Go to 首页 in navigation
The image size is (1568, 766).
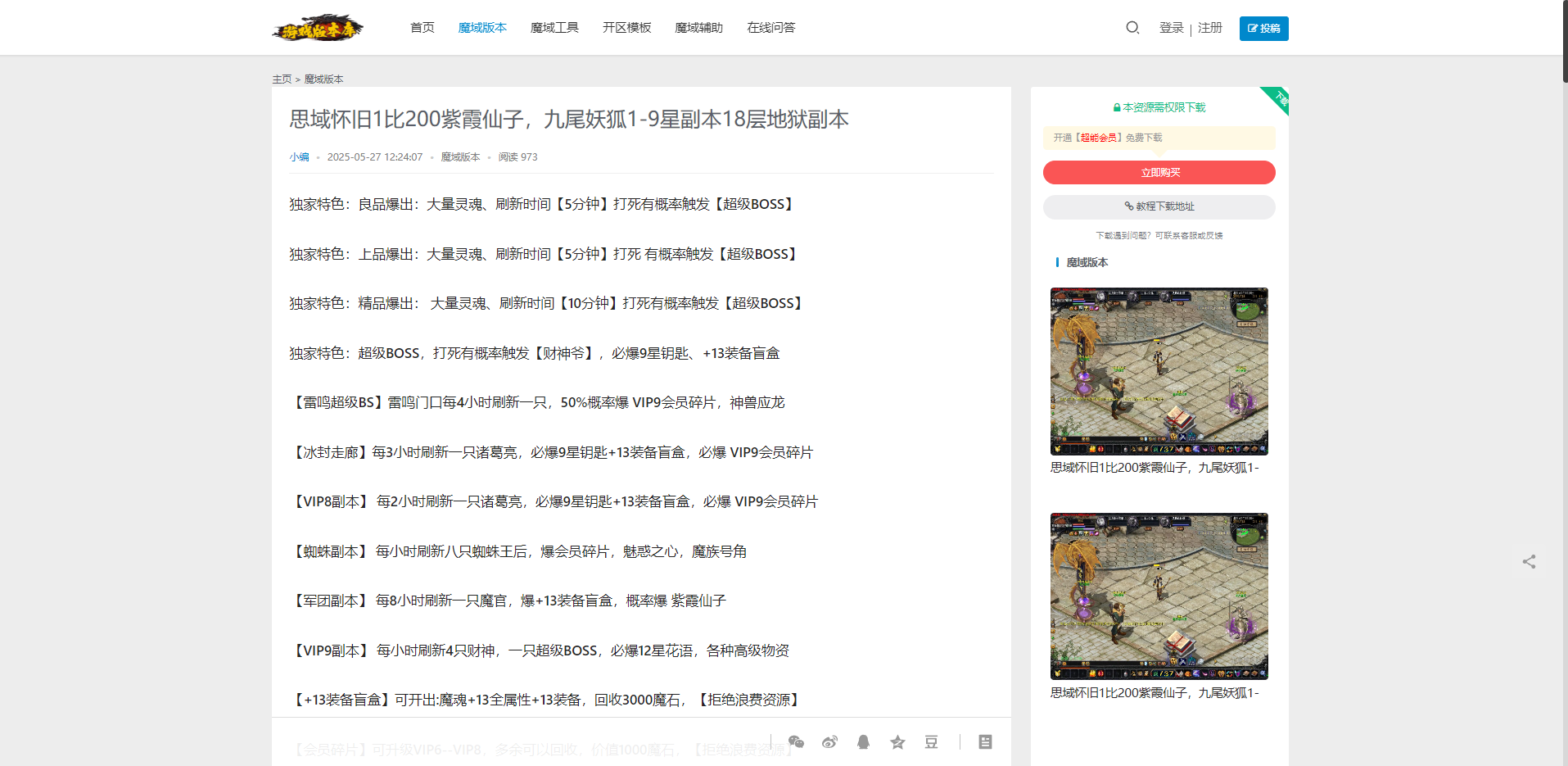pos(423,28)
